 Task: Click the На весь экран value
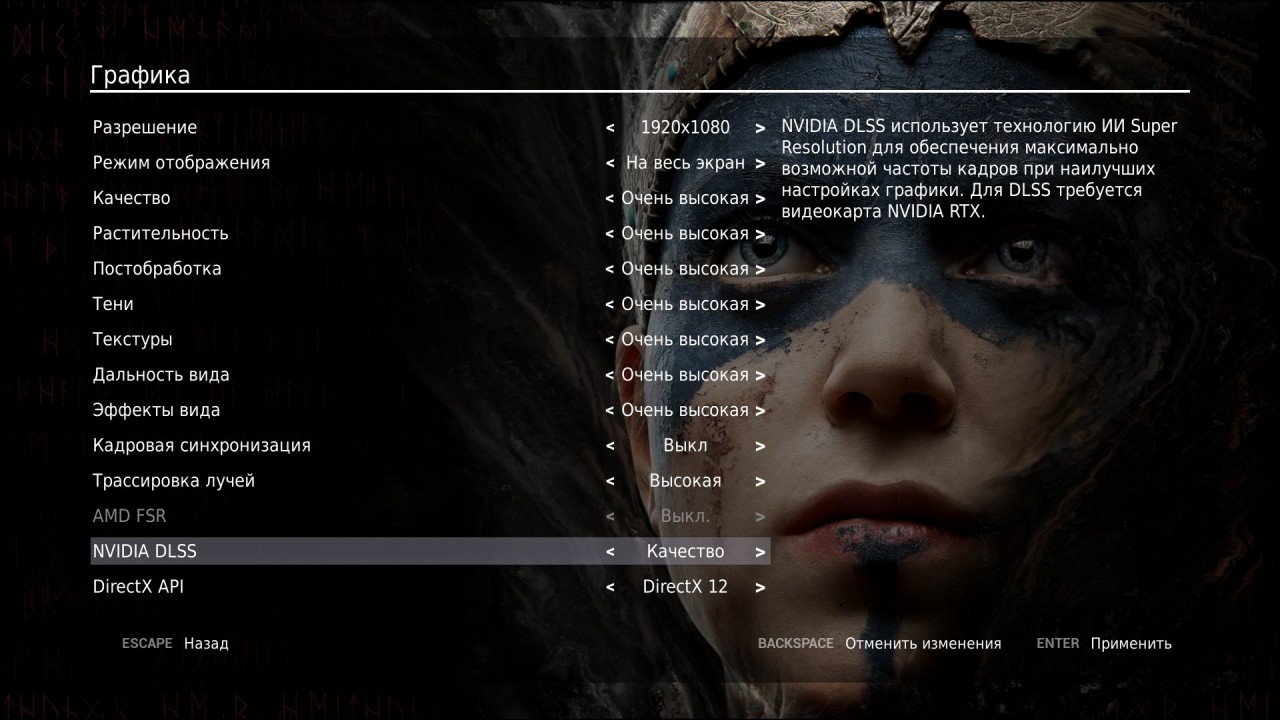pos(685,163)
